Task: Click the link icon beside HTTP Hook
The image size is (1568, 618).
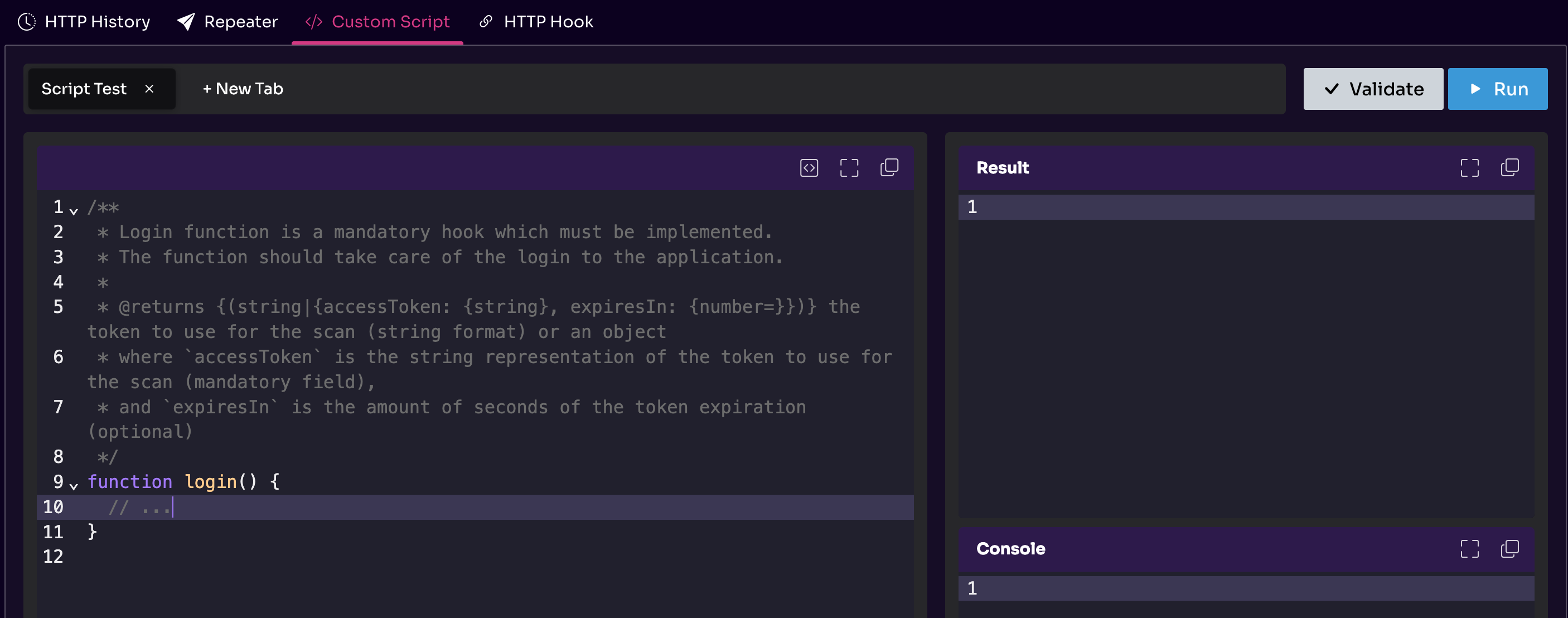Action: [x=485, y=21]
